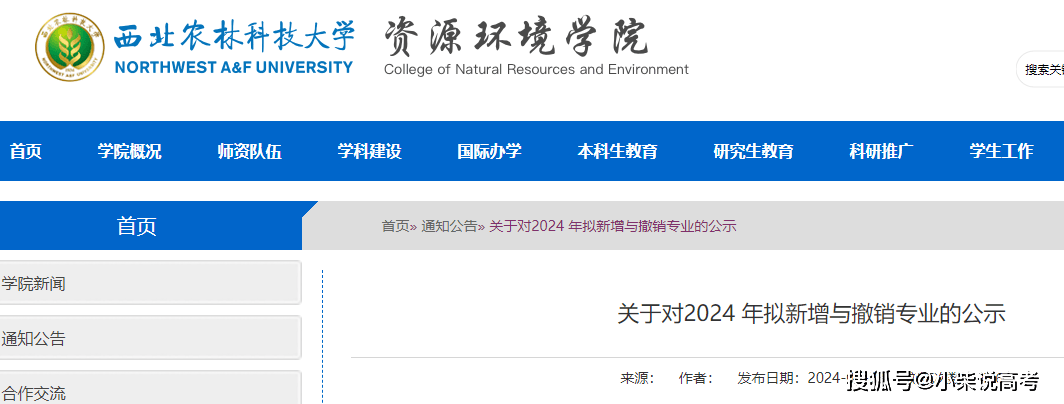Click 通知公告 in the breadcrumb trail
The image size is (1064, 404).
pos(449,226)
